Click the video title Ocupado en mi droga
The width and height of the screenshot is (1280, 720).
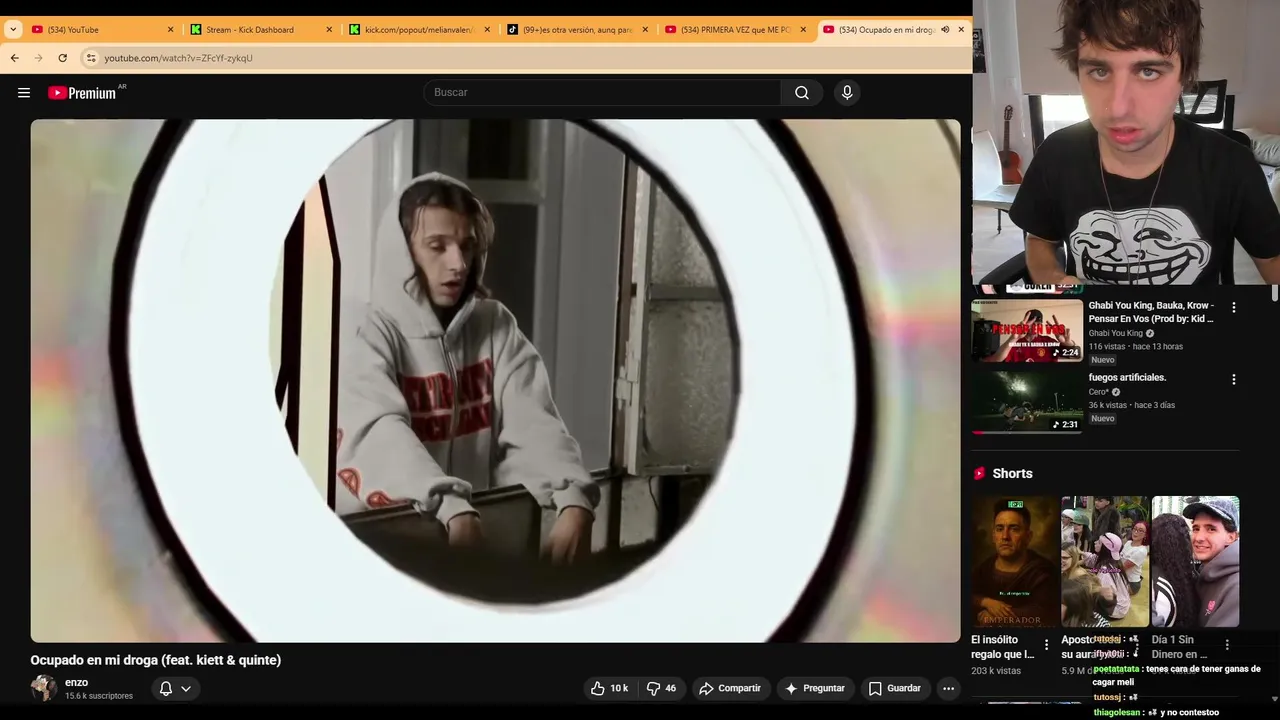[156, 660]
